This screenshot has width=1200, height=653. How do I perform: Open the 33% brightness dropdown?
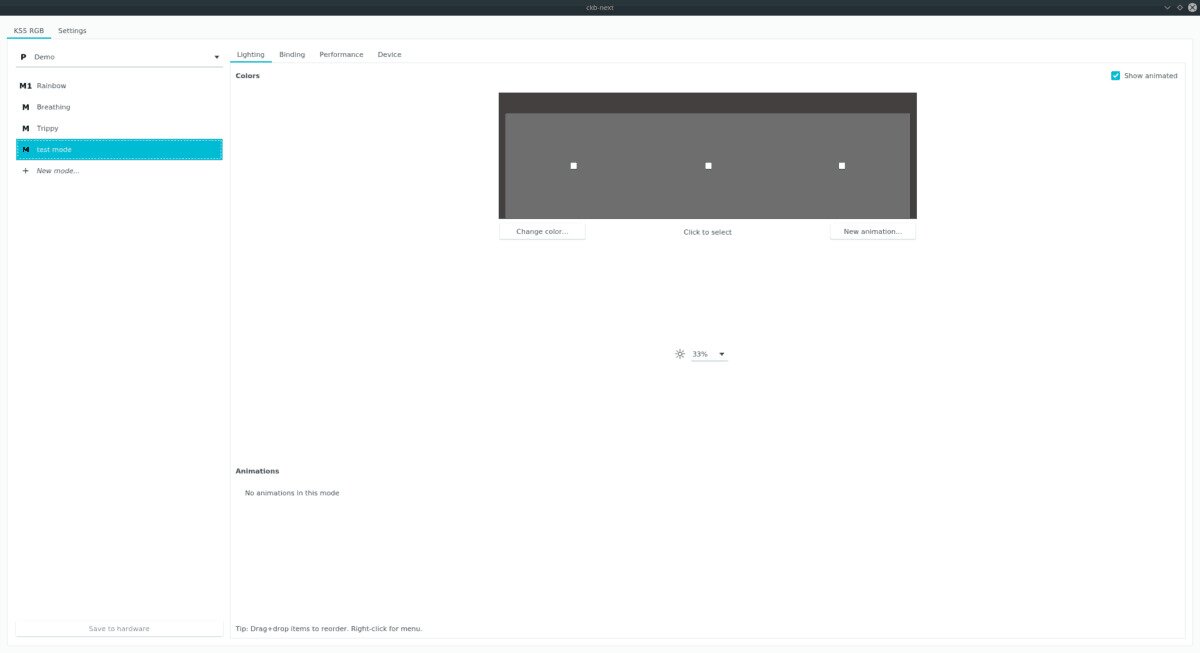pyautogui.click(x=709, y=354)
